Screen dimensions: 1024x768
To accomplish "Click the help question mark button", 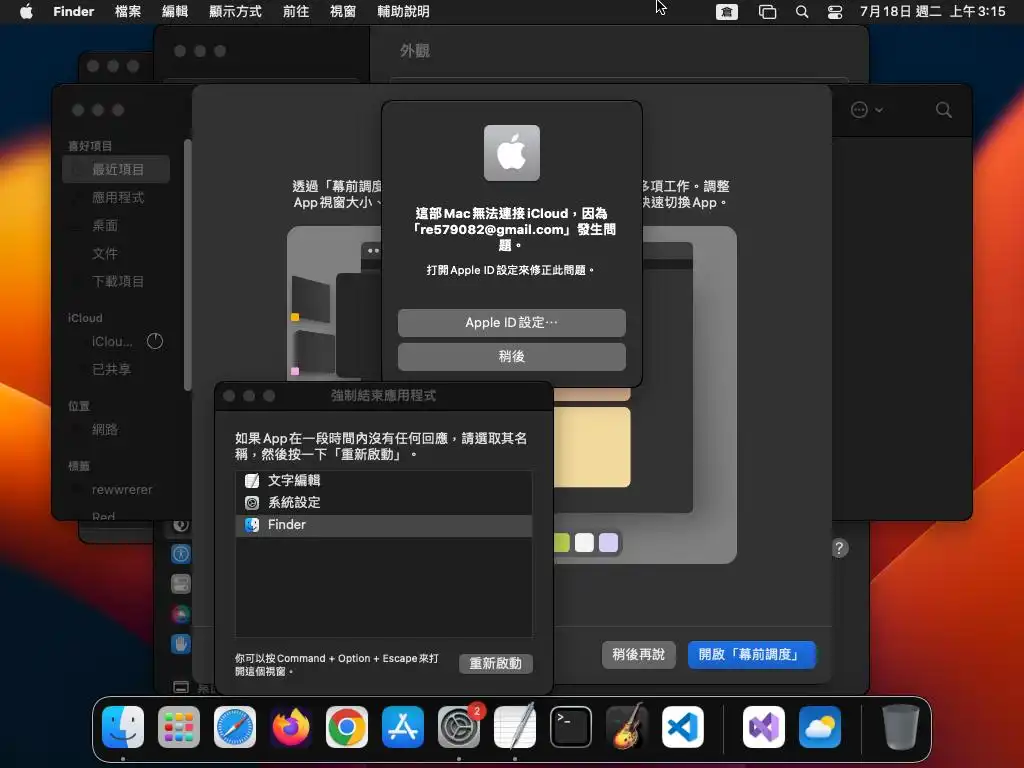I will click(840, 548).
